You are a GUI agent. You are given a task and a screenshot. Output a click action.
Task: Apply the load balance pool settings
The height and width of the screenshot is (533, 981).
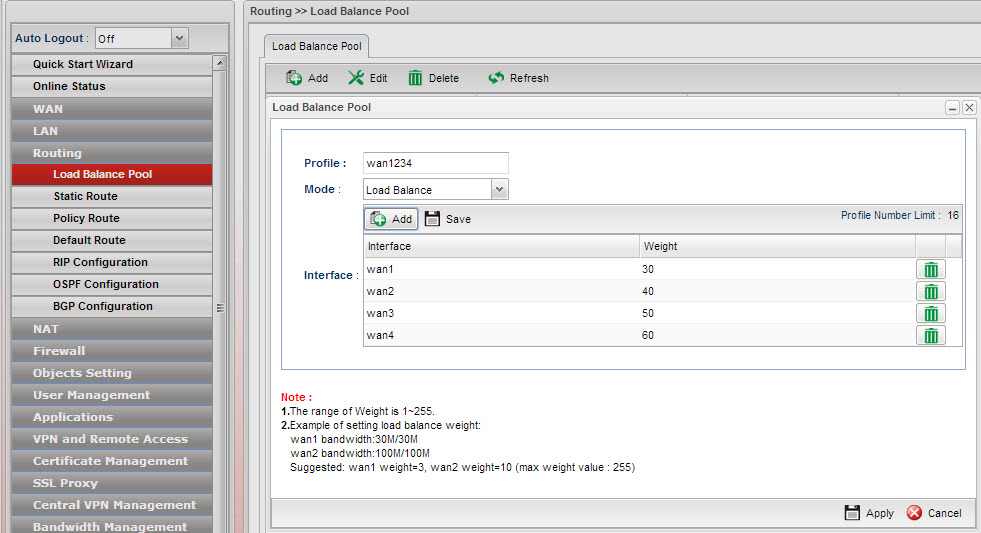[869, 513]
